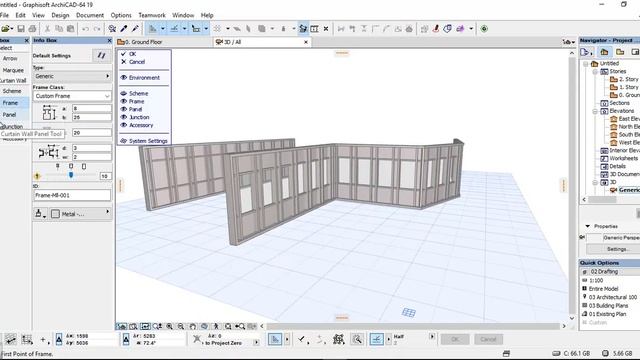Image resolution: width=640 pixels, height=360 pixels.
Task: Click the magnifier icon in bottom control bar
Action: coord(357,339)
